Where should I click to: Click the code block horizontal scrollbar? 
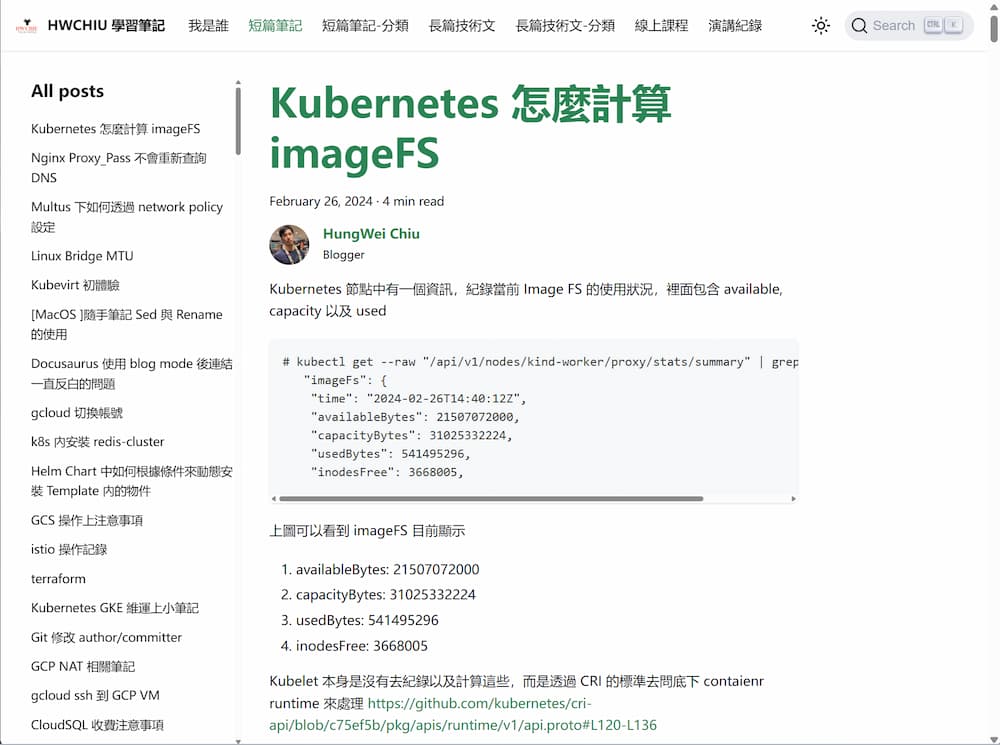(490, 498)
